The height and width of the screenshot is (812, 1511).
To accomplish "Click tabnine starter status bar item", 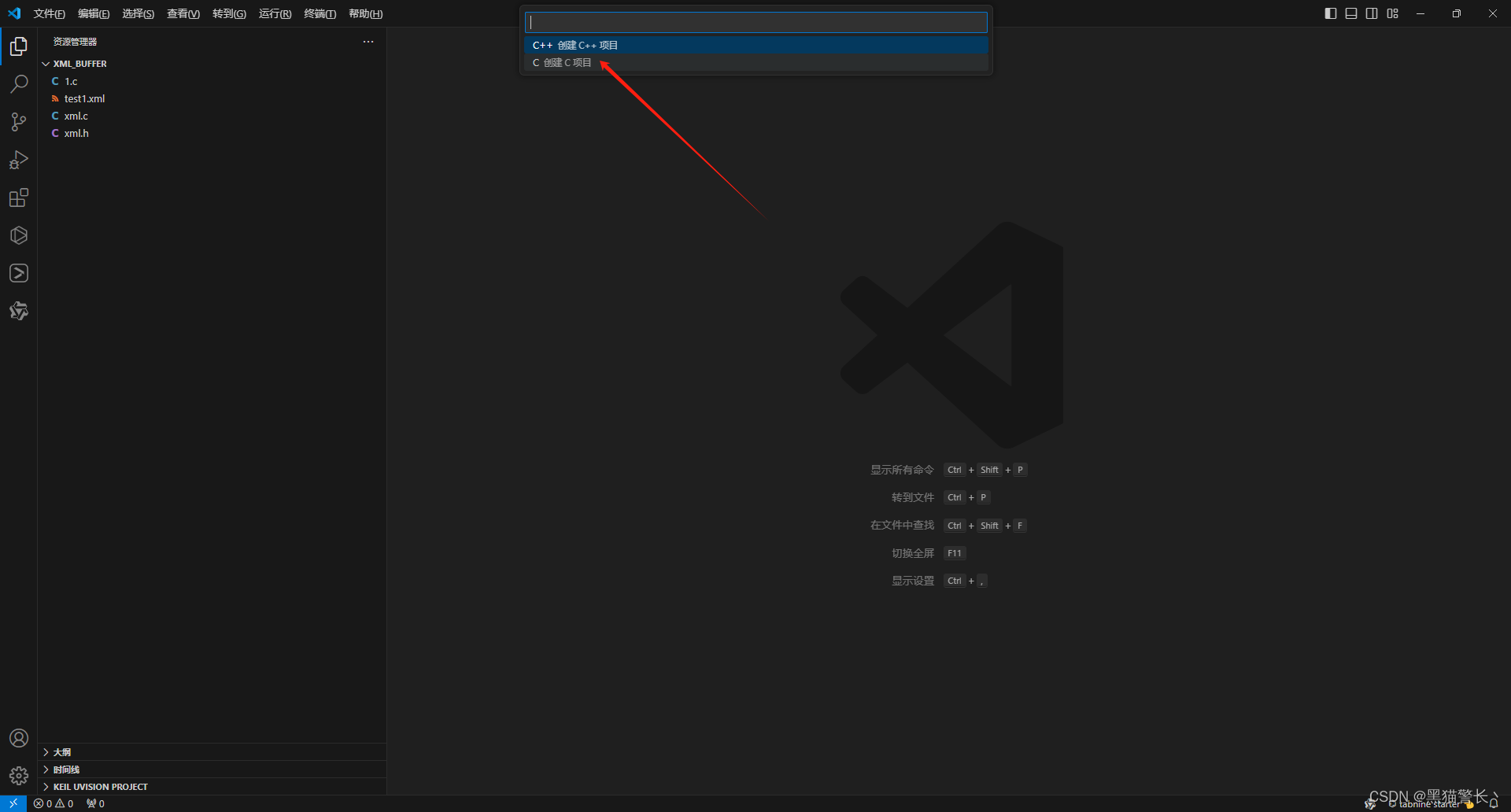I will point(1431,804).
